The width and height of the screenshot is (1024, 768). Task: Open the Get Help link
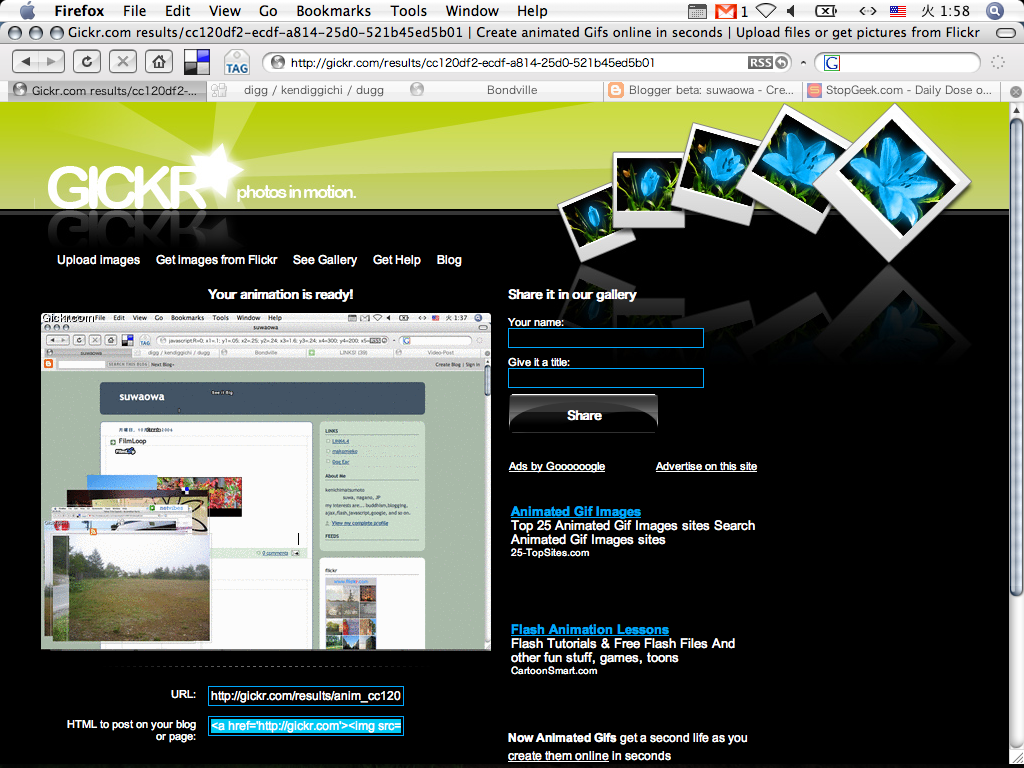click(x=396, y=260)
